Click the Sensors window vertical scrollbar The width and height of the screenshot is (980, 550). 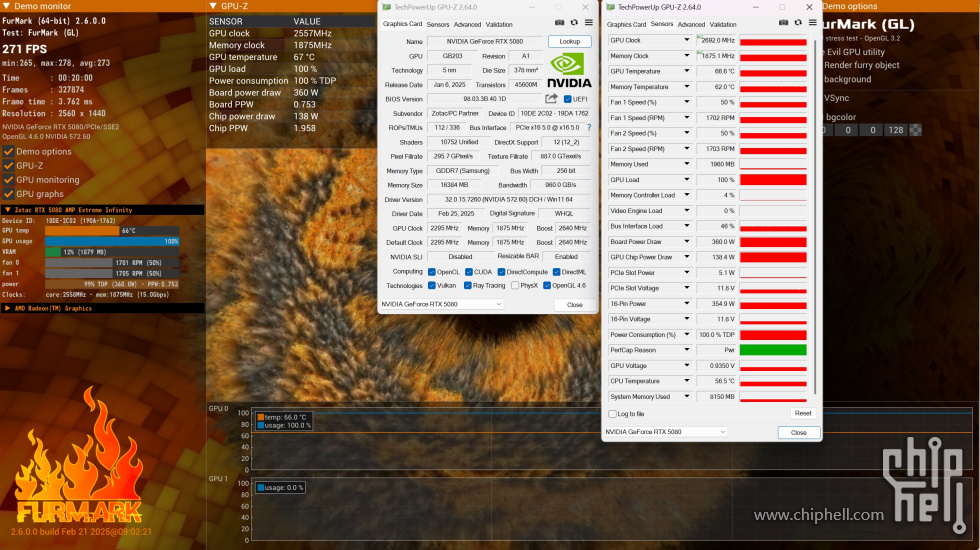[815, 216]
